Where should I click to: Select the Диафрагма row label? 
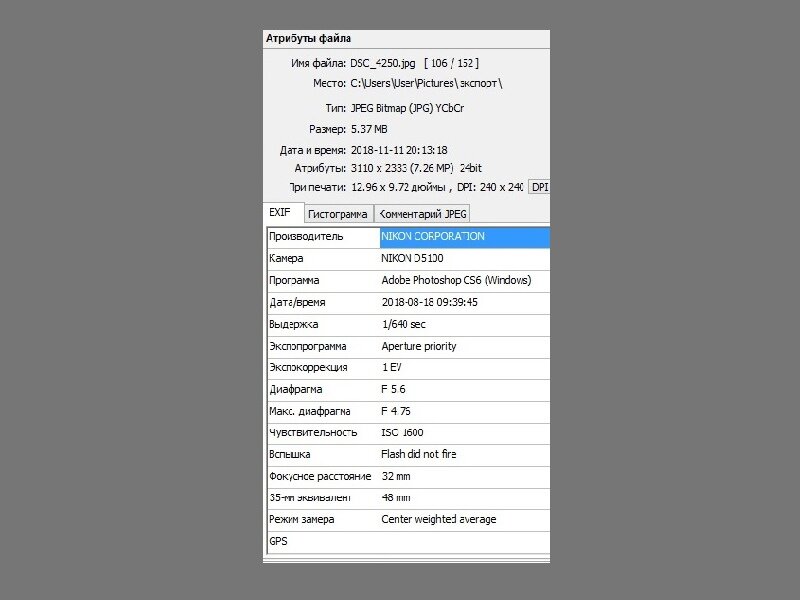(296, 389)
